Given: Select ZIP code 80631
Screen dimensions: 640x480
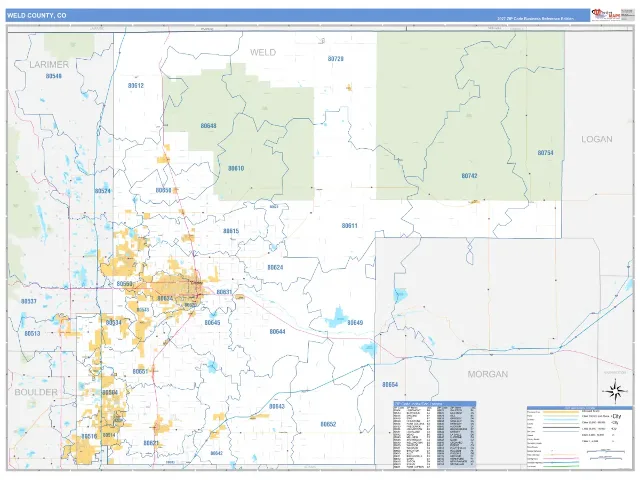Looking at the screenshot, I should 224,292.
